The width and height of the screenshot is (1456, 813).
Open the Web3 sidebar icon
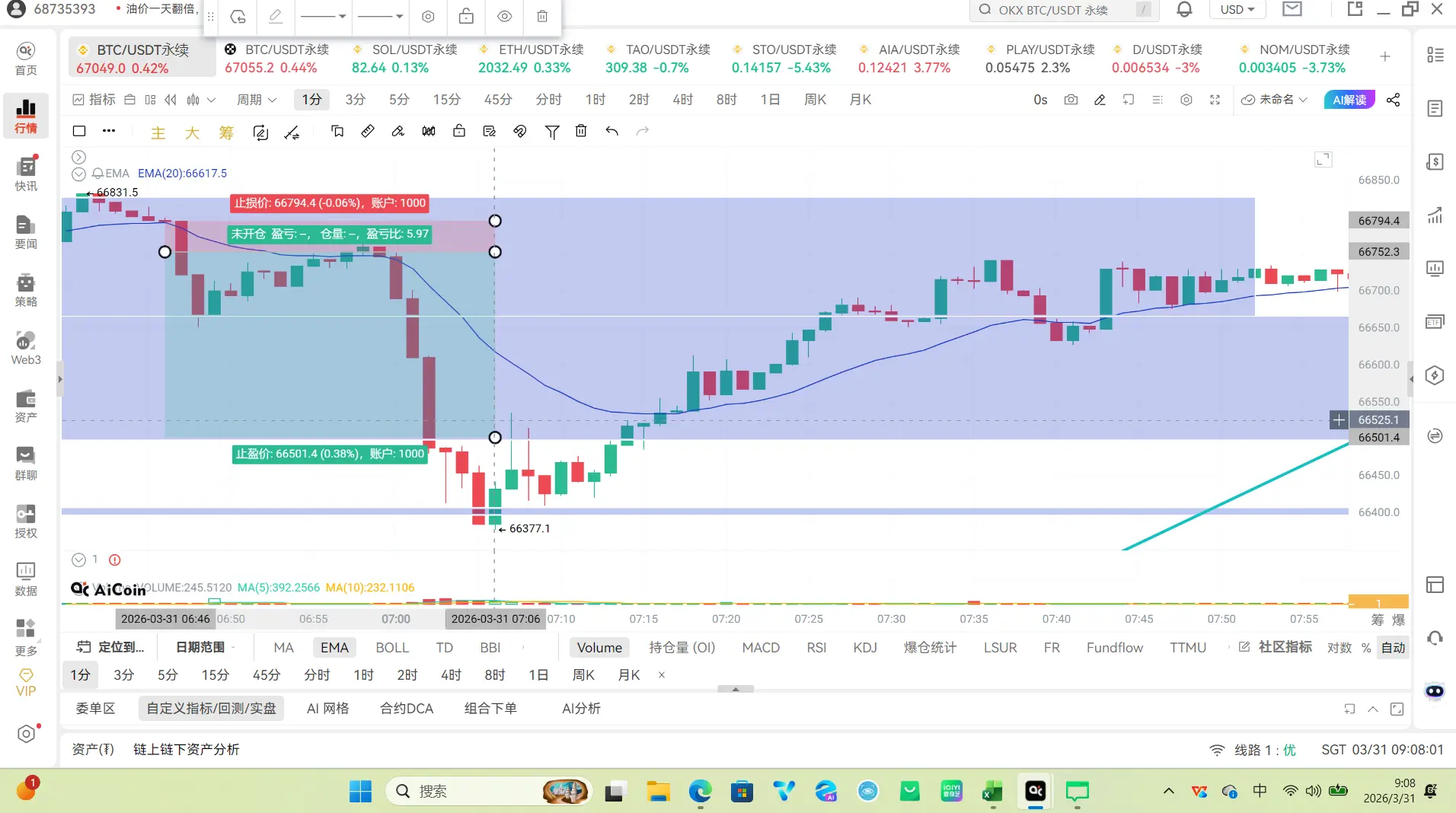click(x=26, y=347)
